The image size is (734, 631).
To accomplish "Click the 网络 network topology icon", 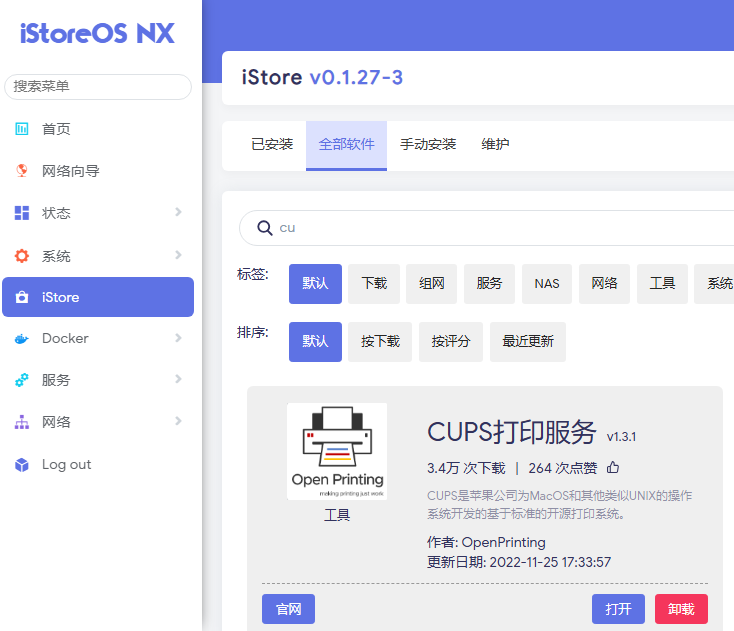I will coord(22,422).
